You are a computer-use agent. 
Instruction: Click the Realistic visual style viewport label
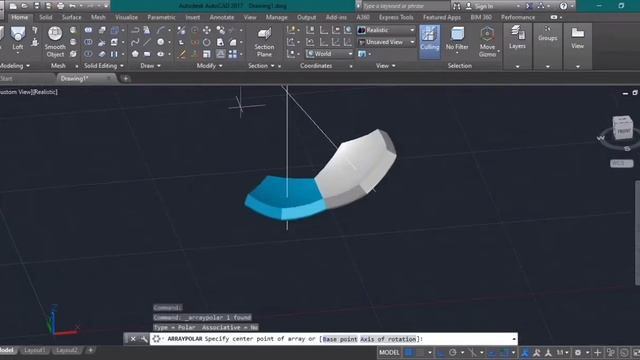(x=45, y=92)
